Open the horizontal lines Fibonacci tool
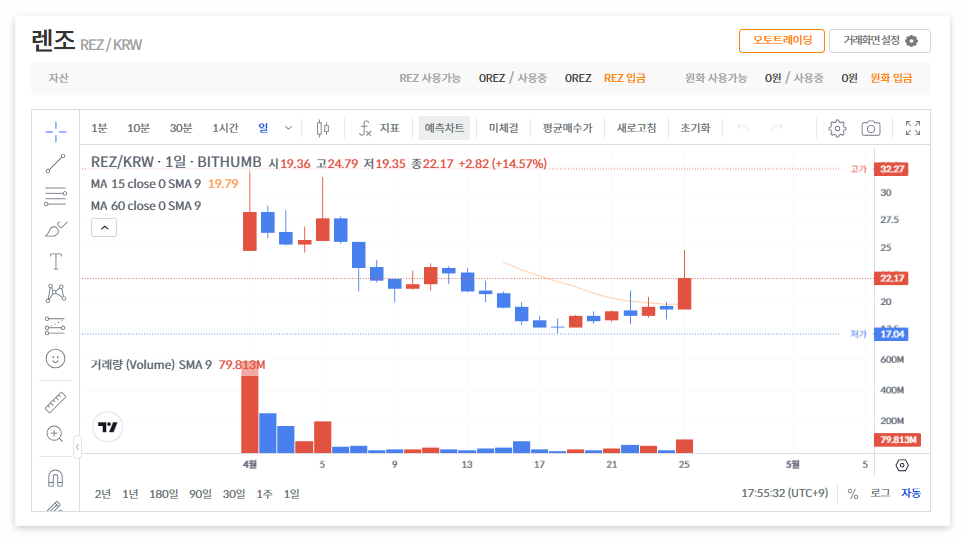Image resolution: width=965 pixels, height=541 pixels. click(x=55, y=196)
